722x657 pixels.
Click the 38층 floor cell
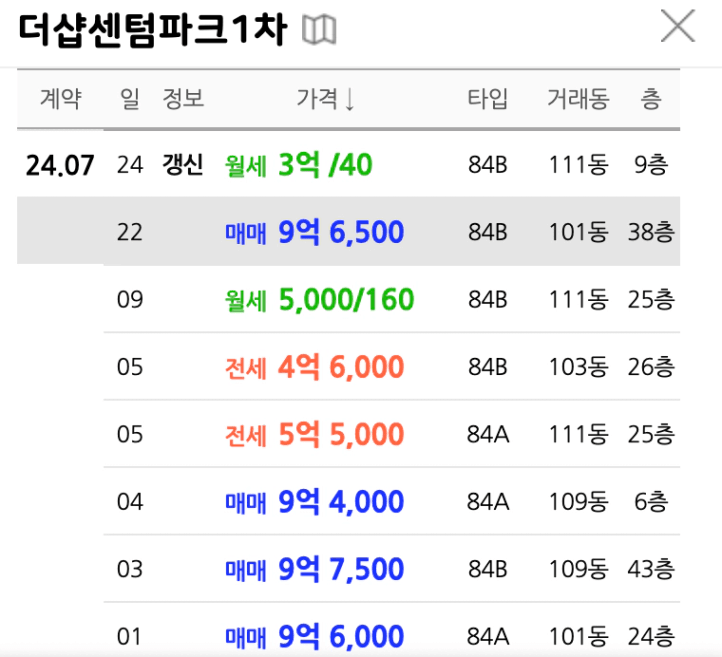point(651,232)
